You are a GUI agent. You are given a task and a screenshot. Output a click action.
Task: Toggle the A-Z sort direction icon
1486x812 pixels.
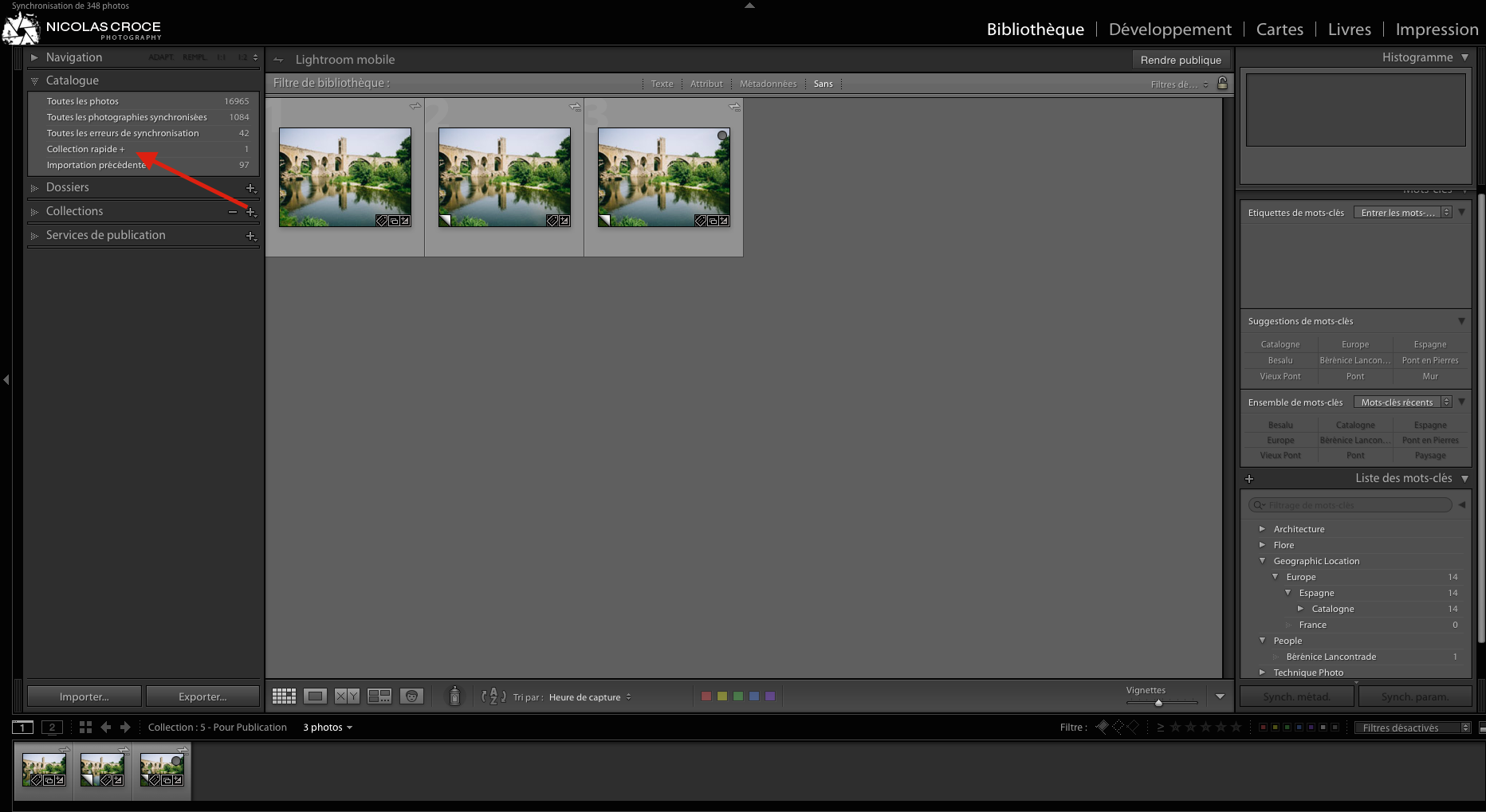pyautogui.click(x=493, y=696)
